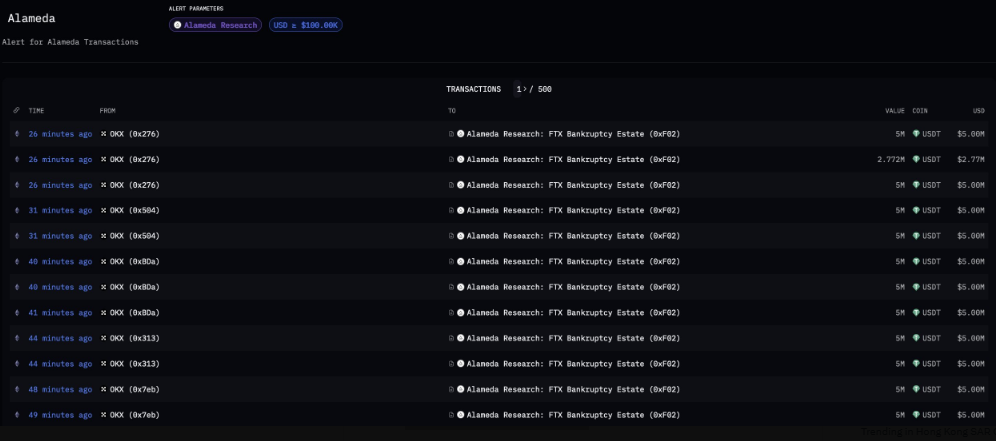Click the Ethereum icon on the 49 minutes ago row
The image size is (996, 441).
click(17, 415)
